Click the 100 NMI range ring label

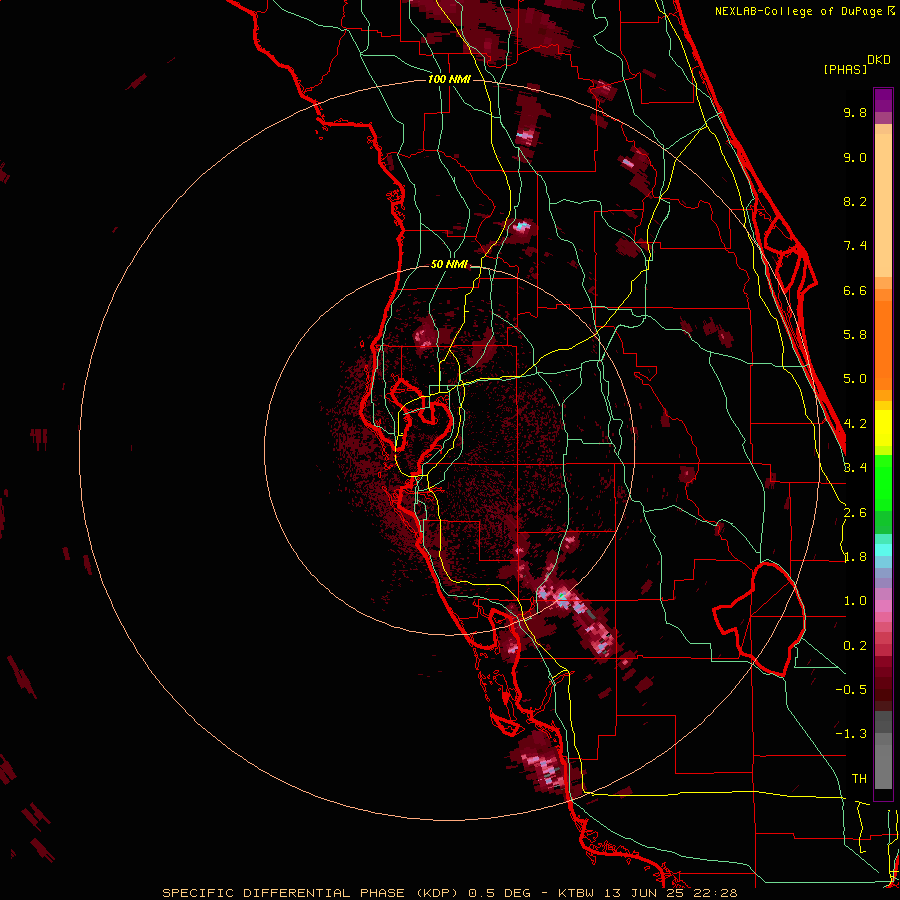click(449, 79)
